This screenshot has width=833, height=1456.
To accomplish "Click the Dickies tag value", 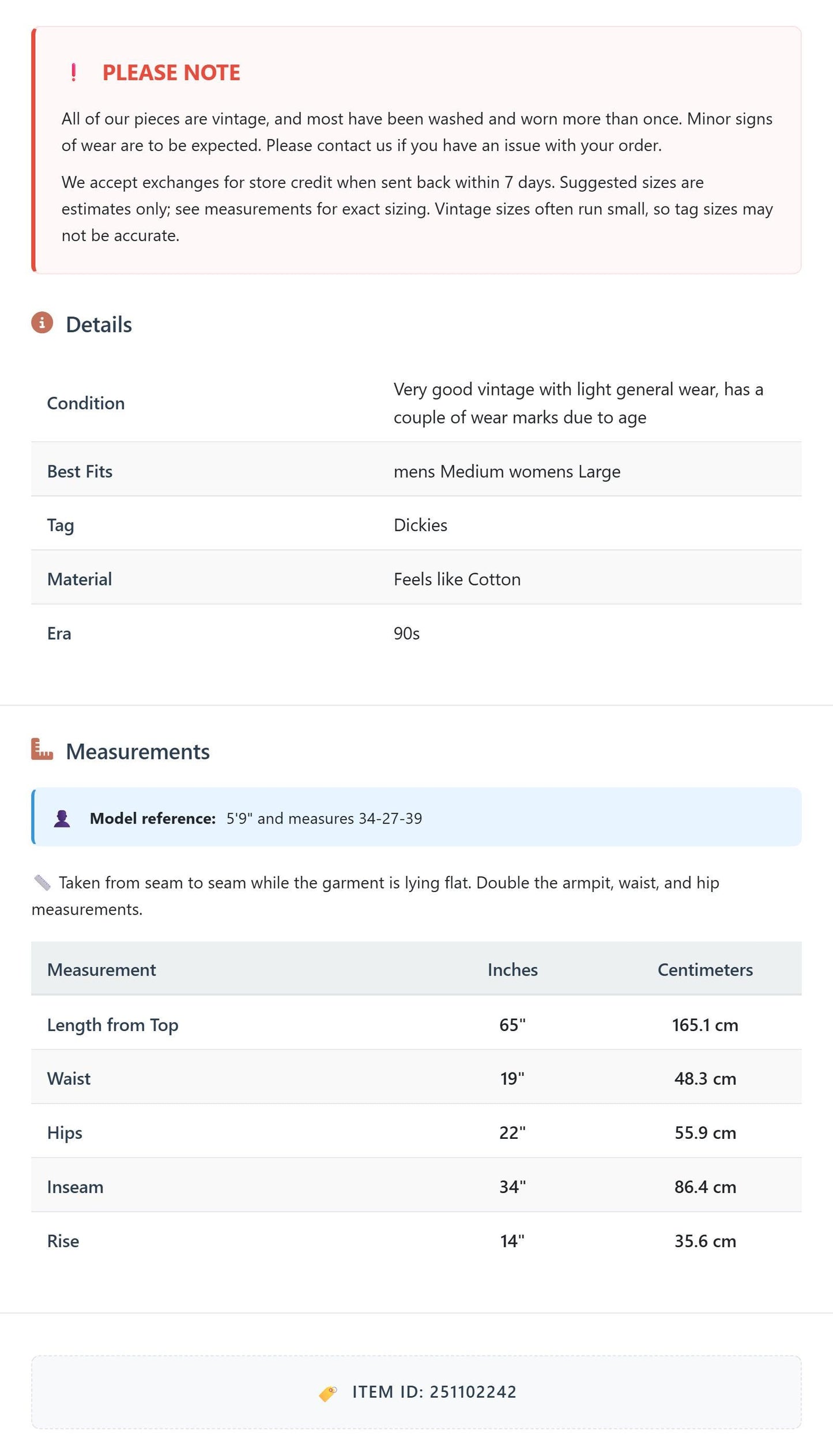I will [x=420, y=525].
